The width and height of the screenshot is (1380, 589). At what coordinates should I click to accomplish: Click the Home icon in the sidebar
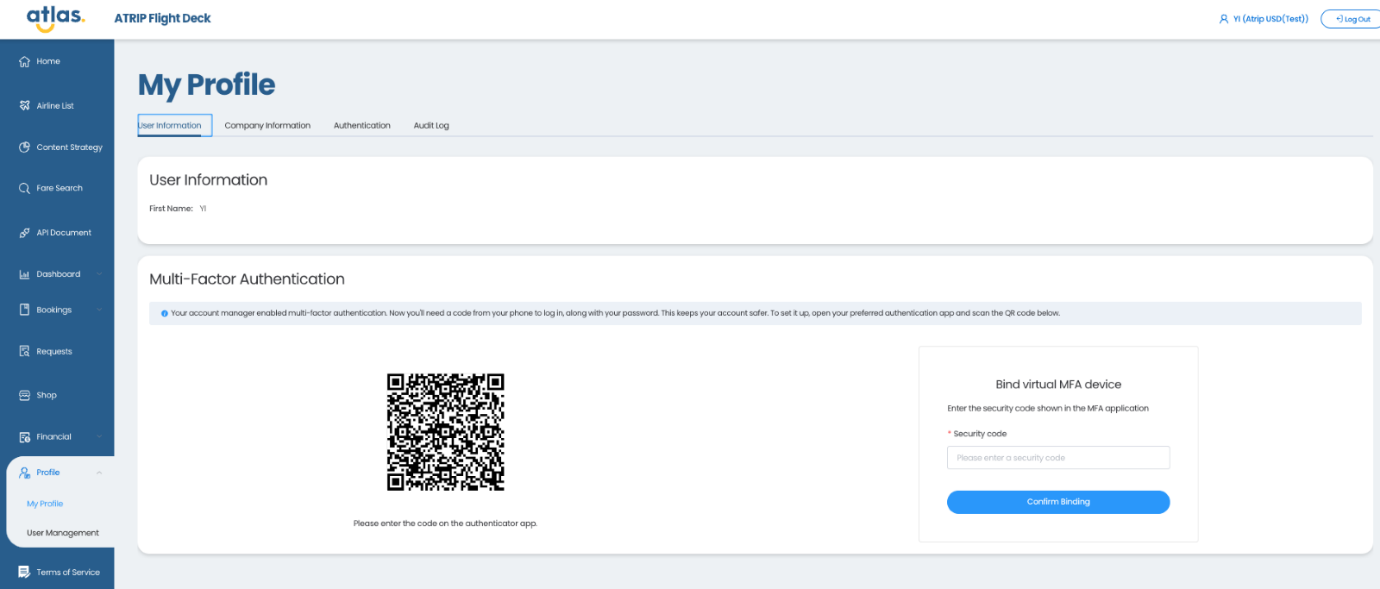pos(25,62)
